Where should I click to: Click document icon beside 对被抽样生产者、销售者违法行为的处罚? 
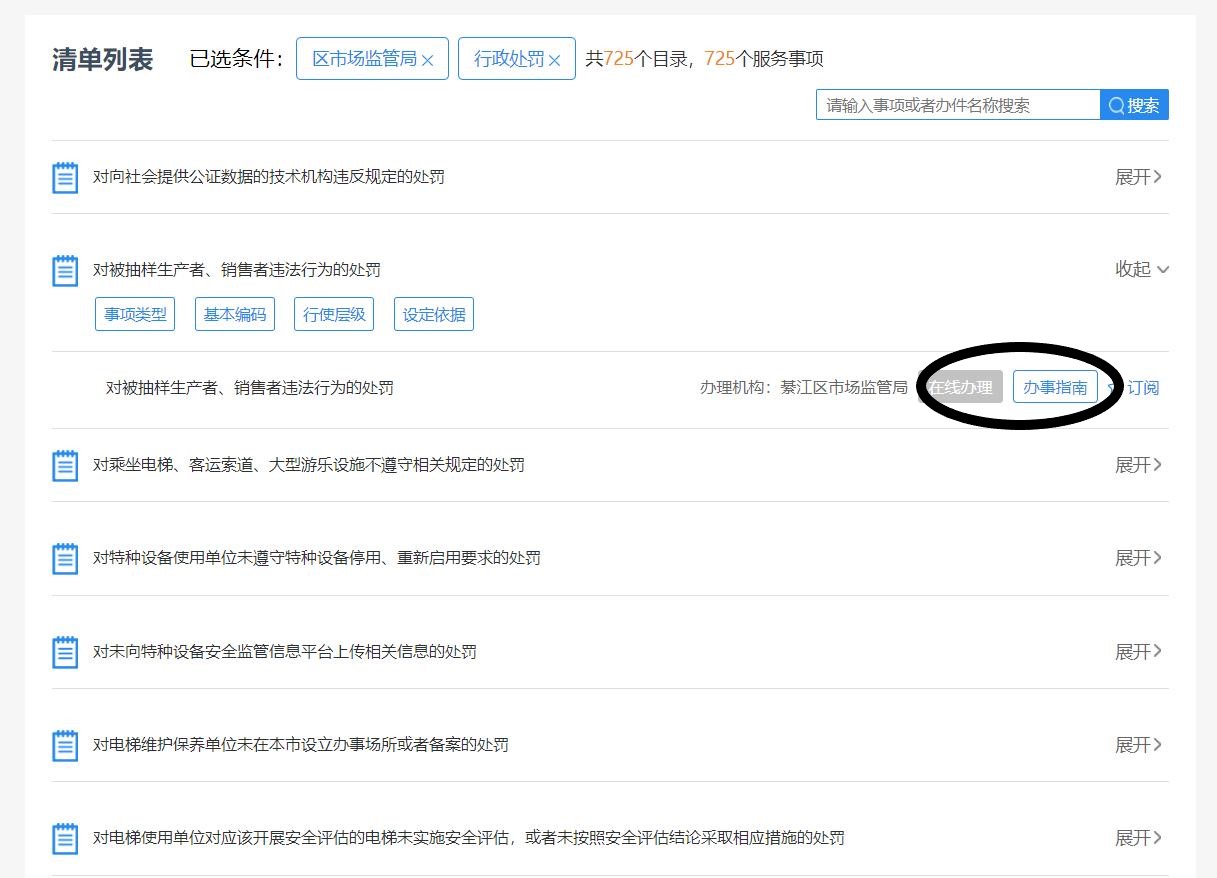[65, 270]
